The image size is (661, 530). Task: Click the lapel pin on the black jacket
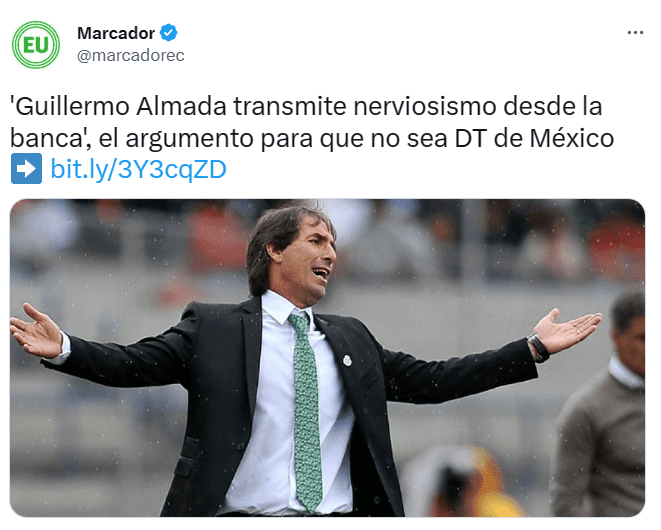click(347, 361)
